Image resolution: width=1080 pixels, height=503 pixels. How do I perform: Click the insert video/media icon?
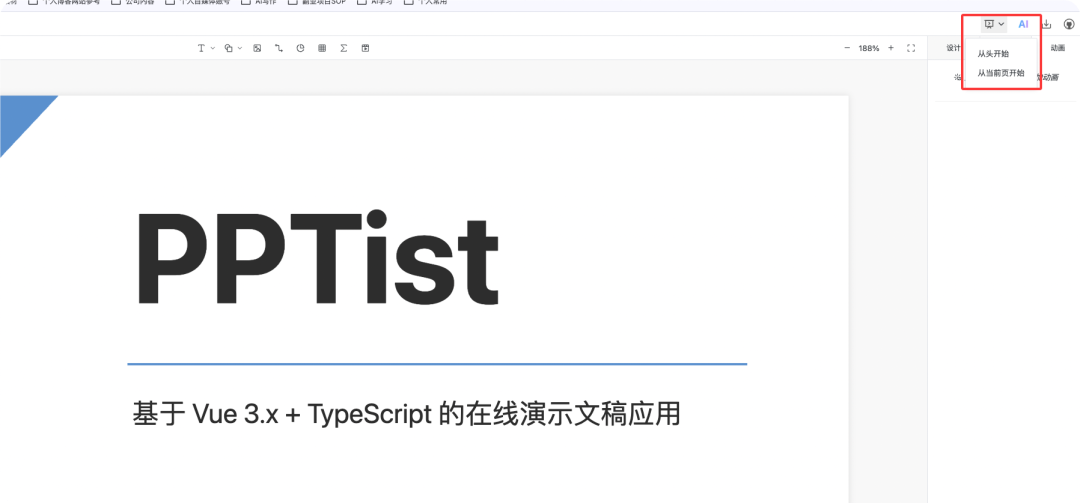pyautogui.click(x=365, y=48)
